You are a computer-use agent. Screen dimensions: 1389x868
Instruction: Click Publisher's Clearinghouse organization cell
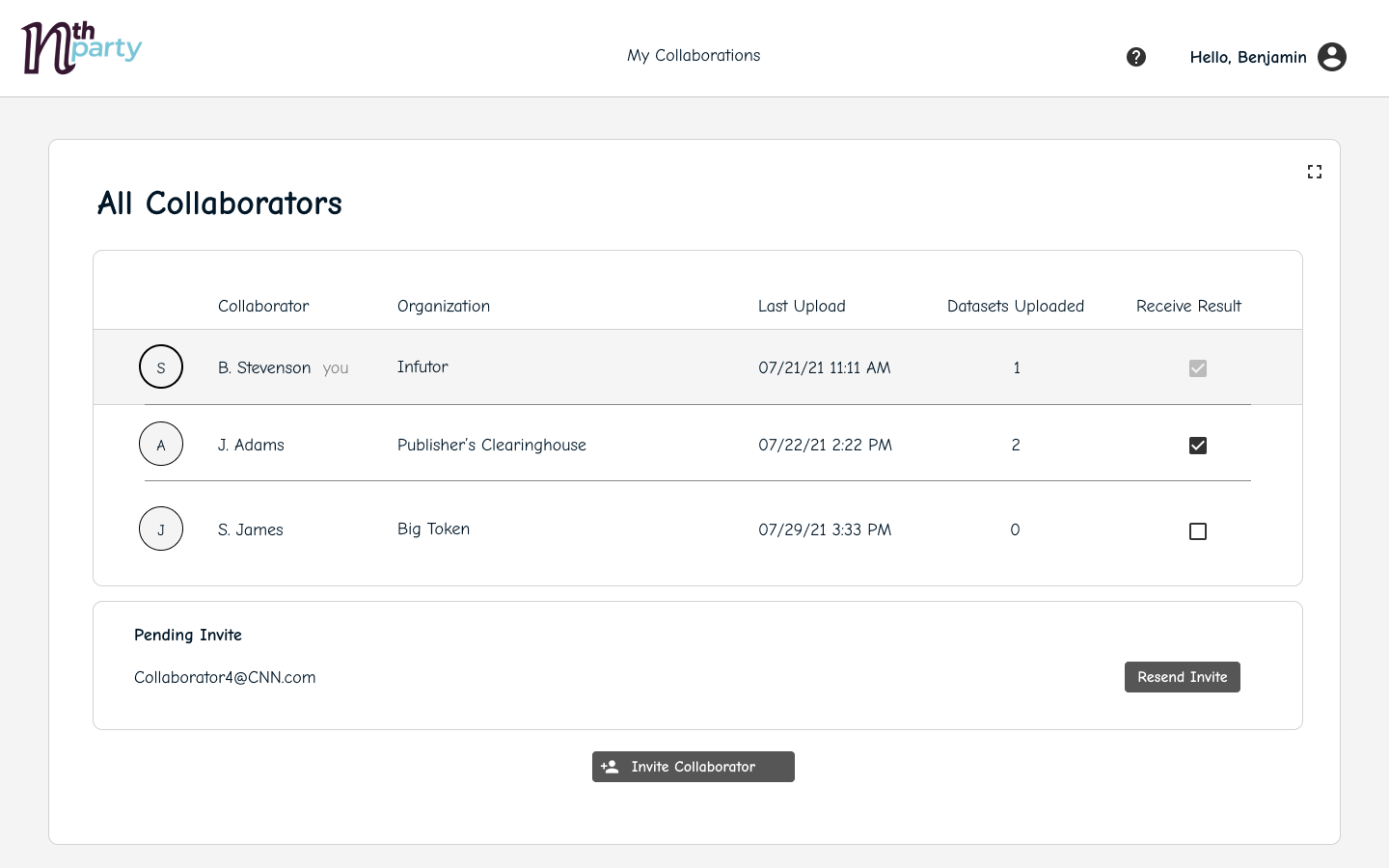[x=492, y=445]
